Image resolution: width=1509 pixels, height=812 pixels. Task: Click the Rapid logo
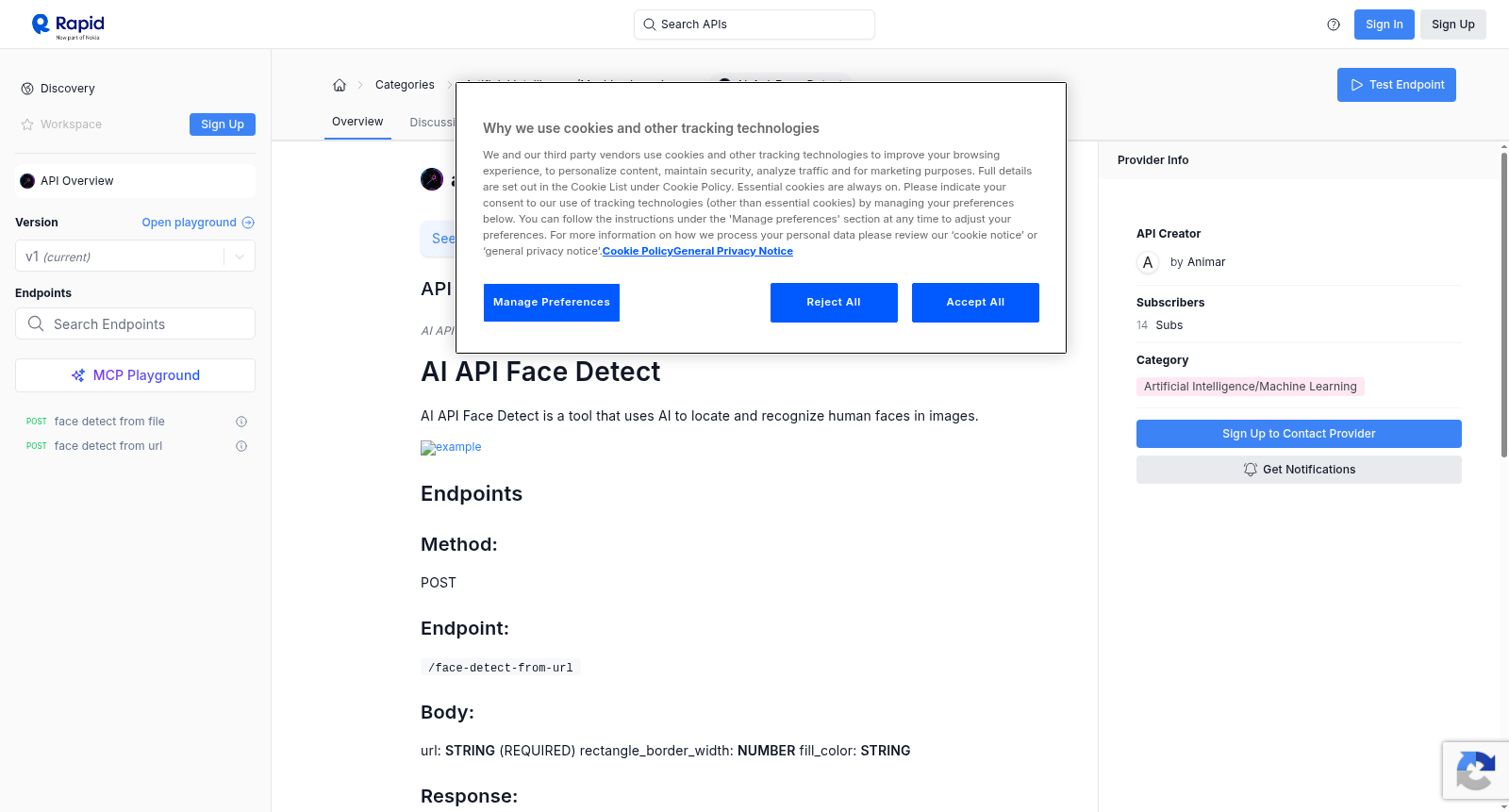(68, 25)
